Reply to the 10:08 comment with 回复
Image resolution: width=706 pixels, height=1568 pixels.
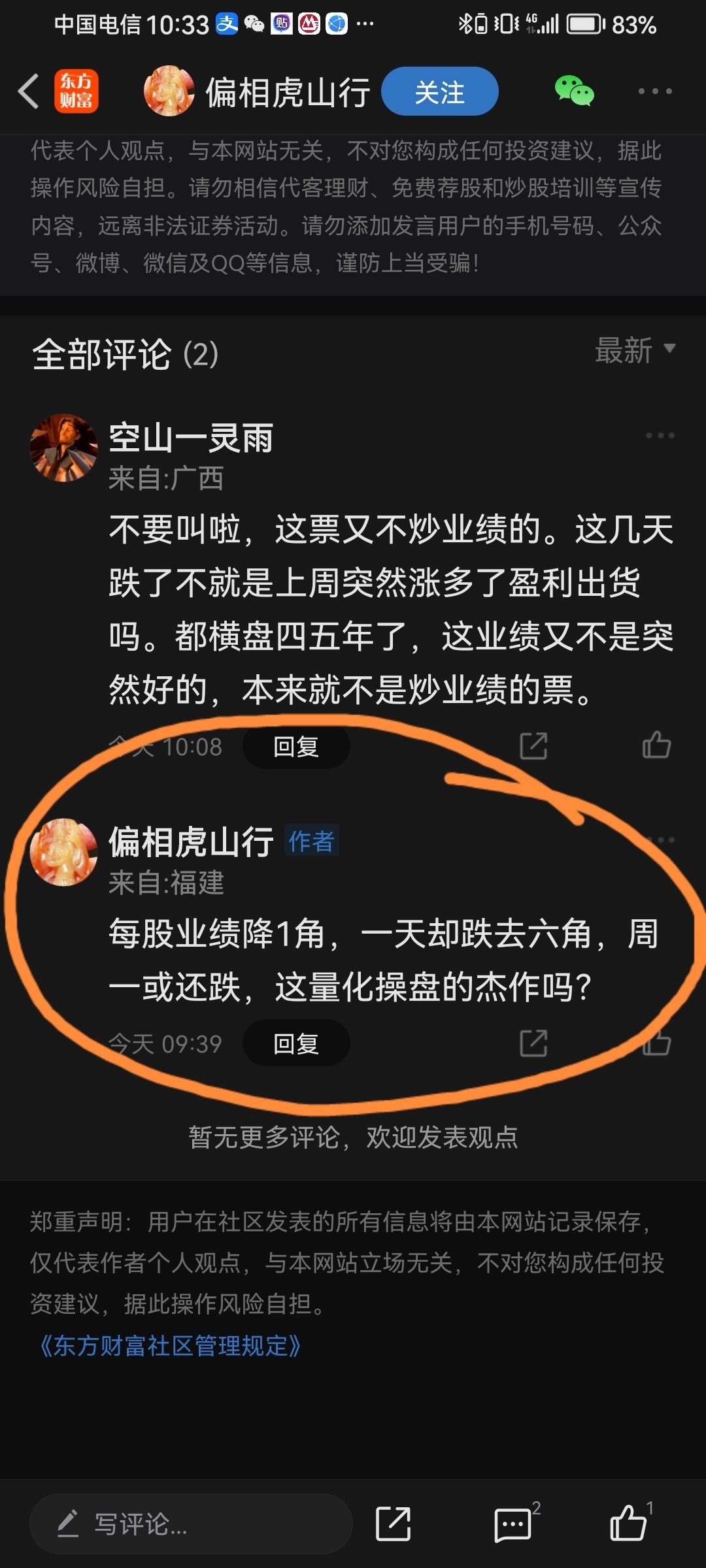coord(296,745)
